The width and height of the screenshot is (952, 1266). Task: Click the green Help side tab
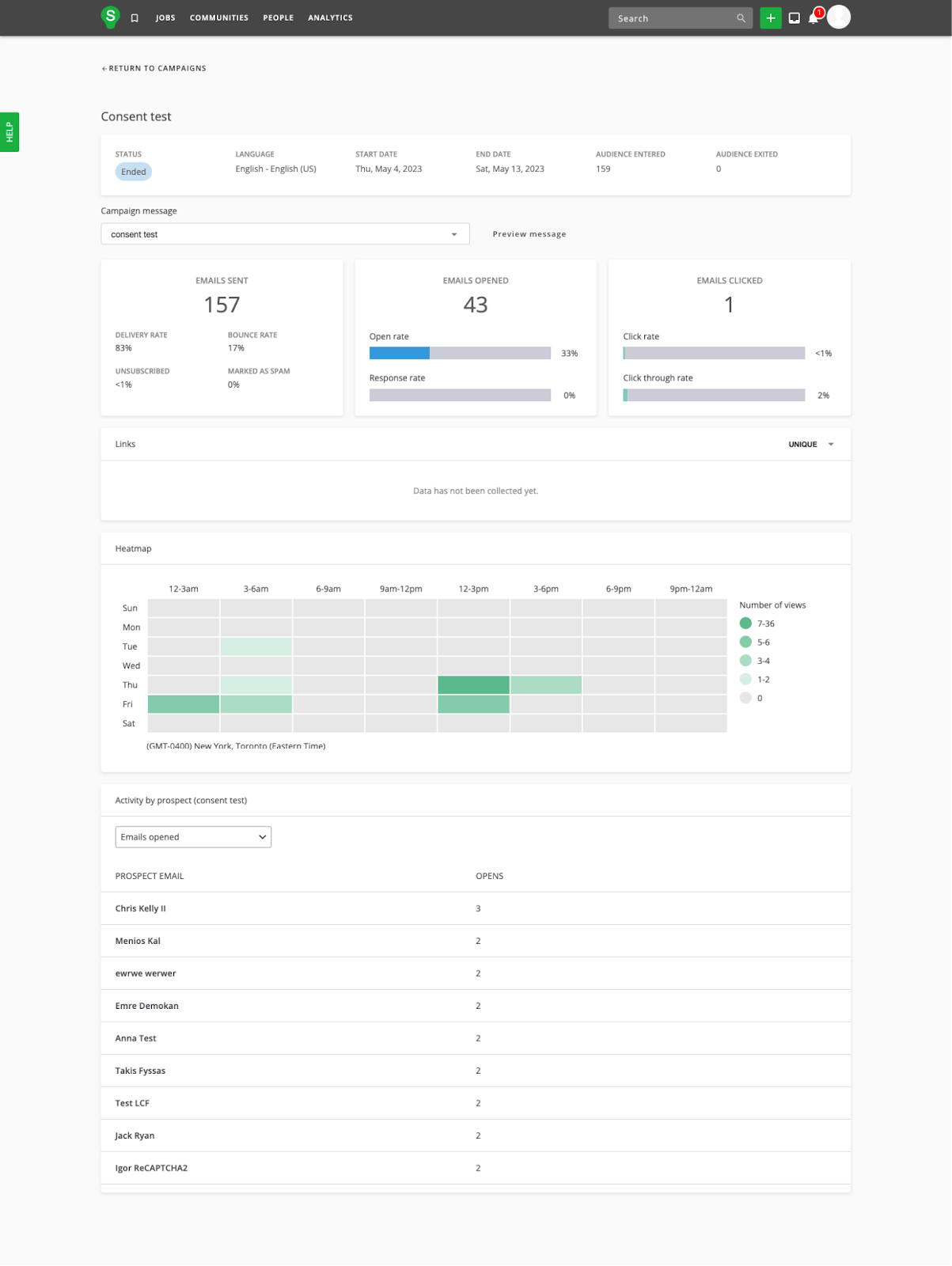pos(9,132)
